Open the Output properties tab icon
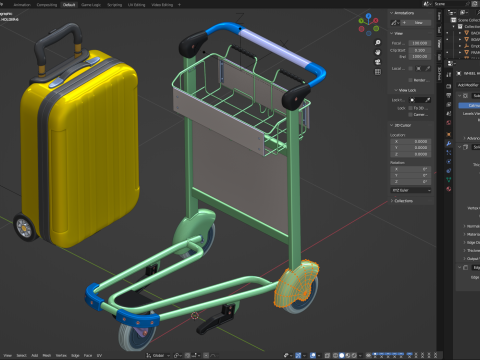 449,95
